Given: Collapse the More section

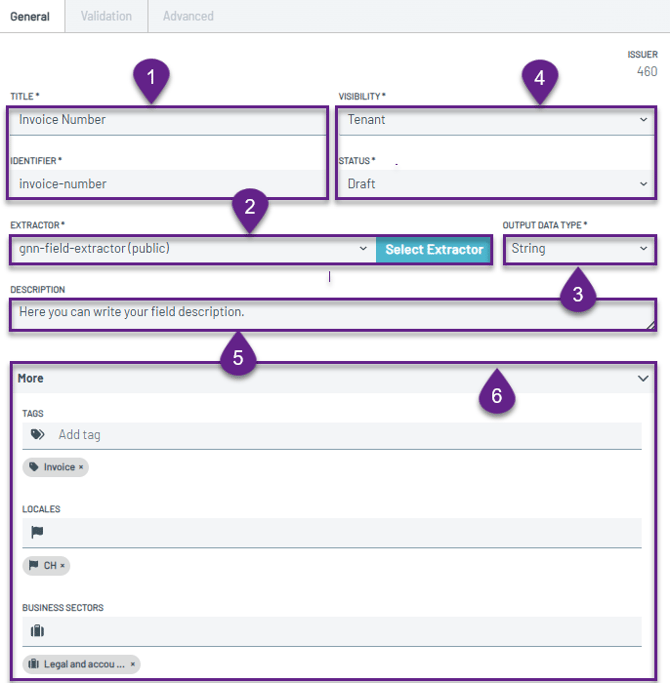Looking at the screenshot, I should coord(643,378).
